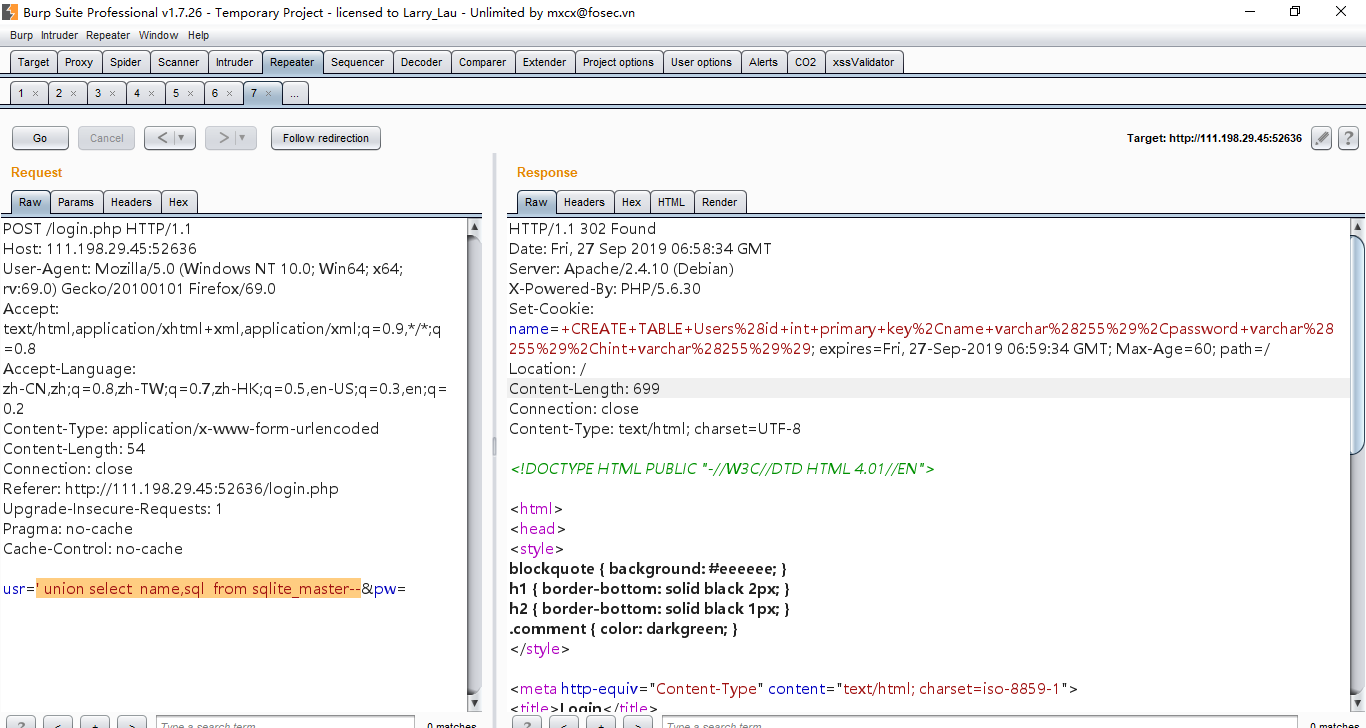Click the Burp Suite logo in title bar
The image size is (1366, 728).
(9, 12)
